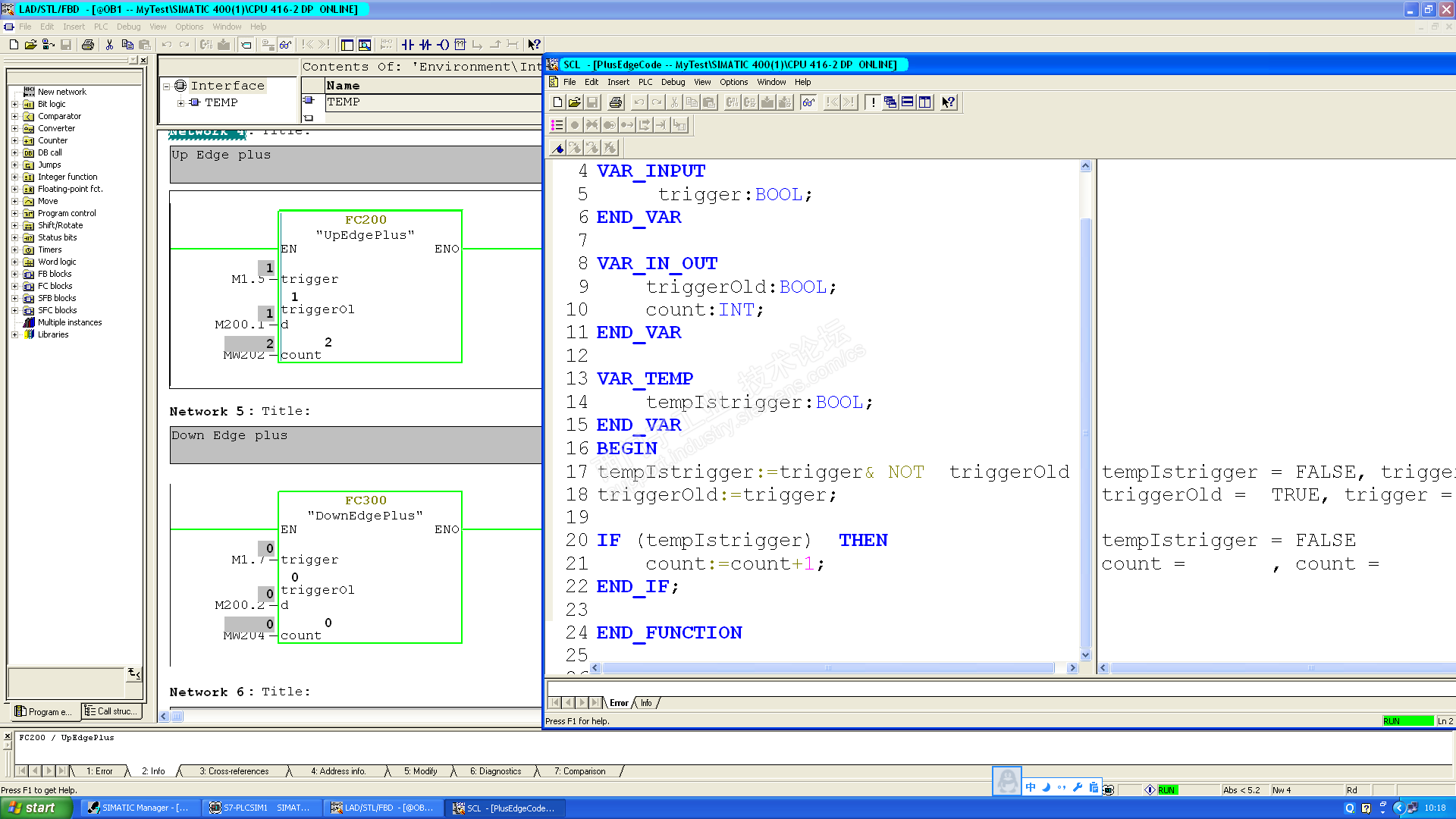Expand the Timers tree node
This screenshot has height=819, width=1456.
14,249
